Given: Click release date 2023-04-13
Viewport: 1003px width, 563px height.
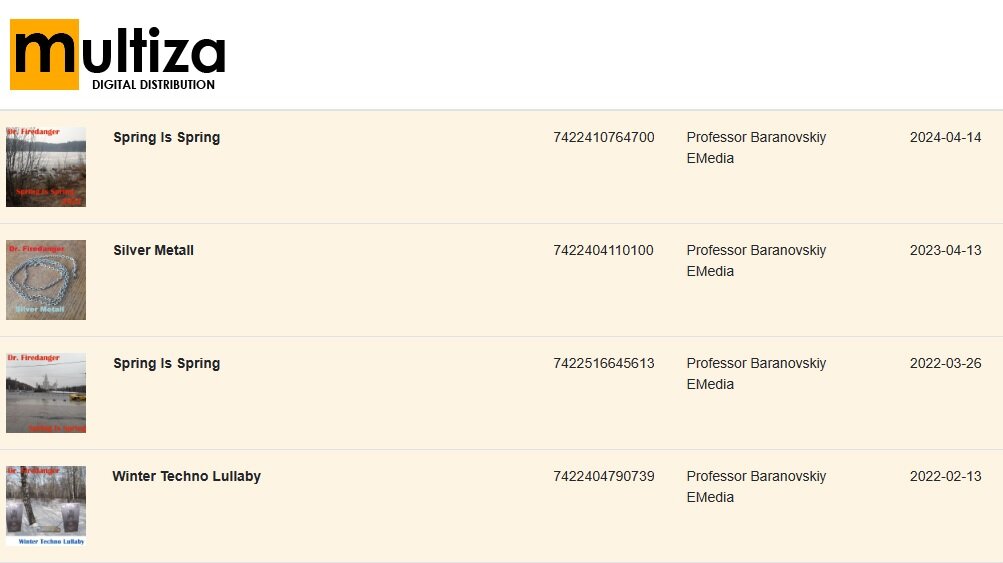Looking at the screenshot, I should coord(945,250).
